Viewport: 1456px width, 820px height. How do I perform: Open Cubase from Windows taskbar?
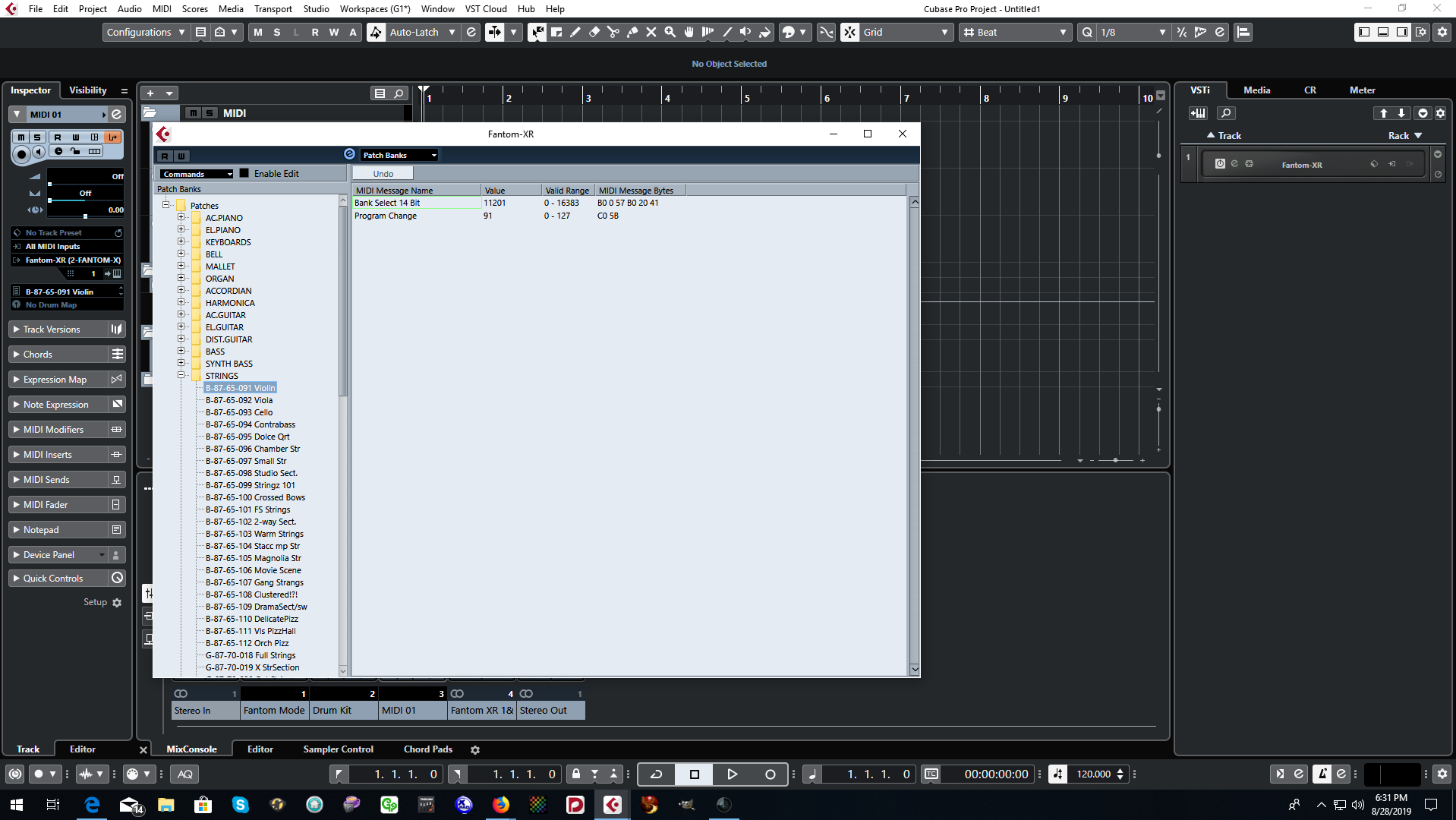[x=613, y=805]
